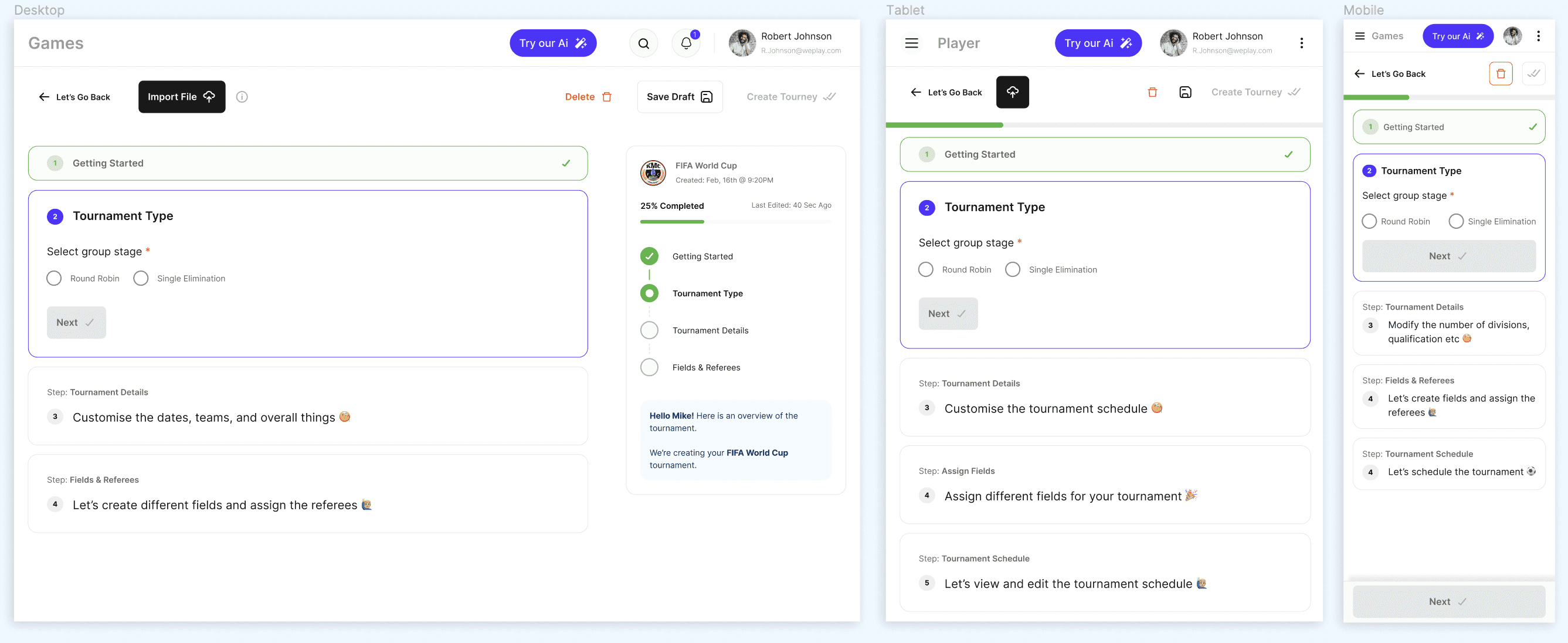
Task: Click the mobile orange trash icon button
Action: (1501, 74)
